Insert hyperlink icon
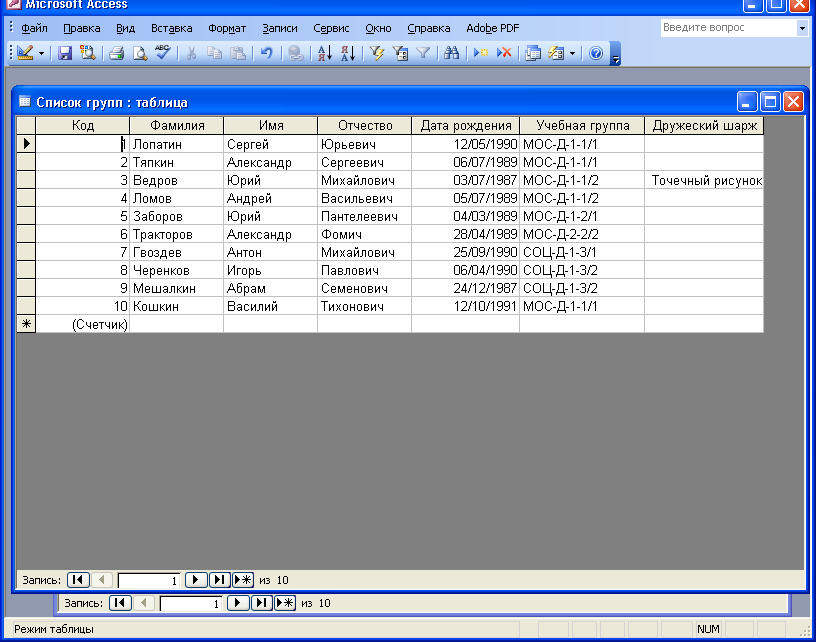This screenshot has width=816, height=642. [296, 53]
